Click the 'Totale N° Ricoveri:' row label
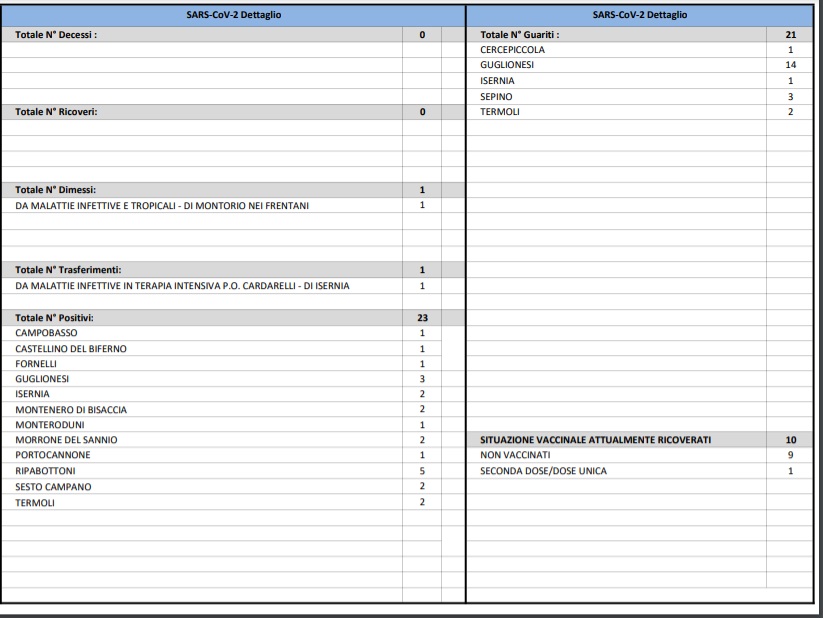This screenshot has height=619, width=825. pos(56,112)
